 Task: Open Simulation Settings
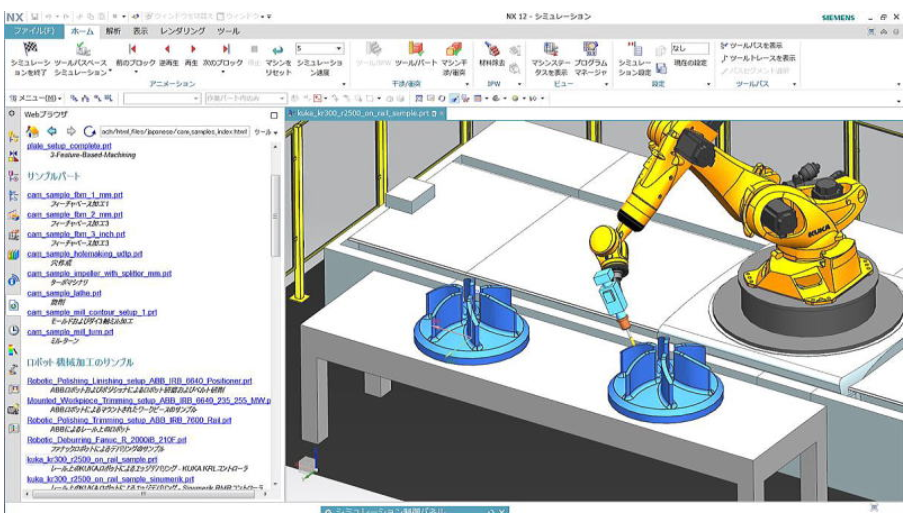(x=634, y=49)
